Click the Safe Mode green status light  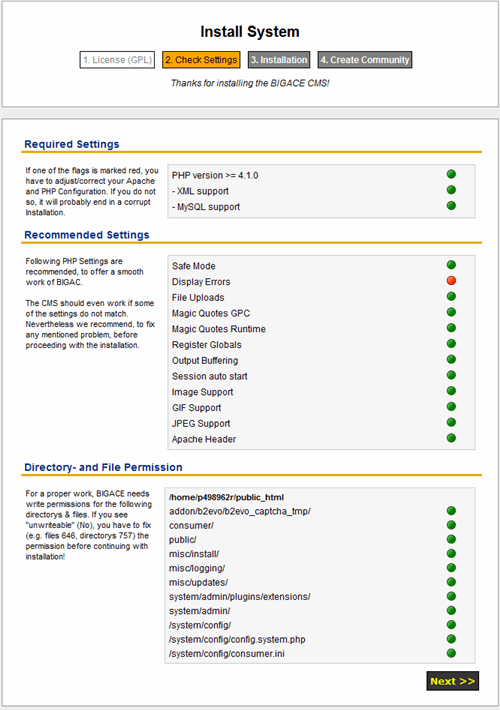tap(451, 265)
